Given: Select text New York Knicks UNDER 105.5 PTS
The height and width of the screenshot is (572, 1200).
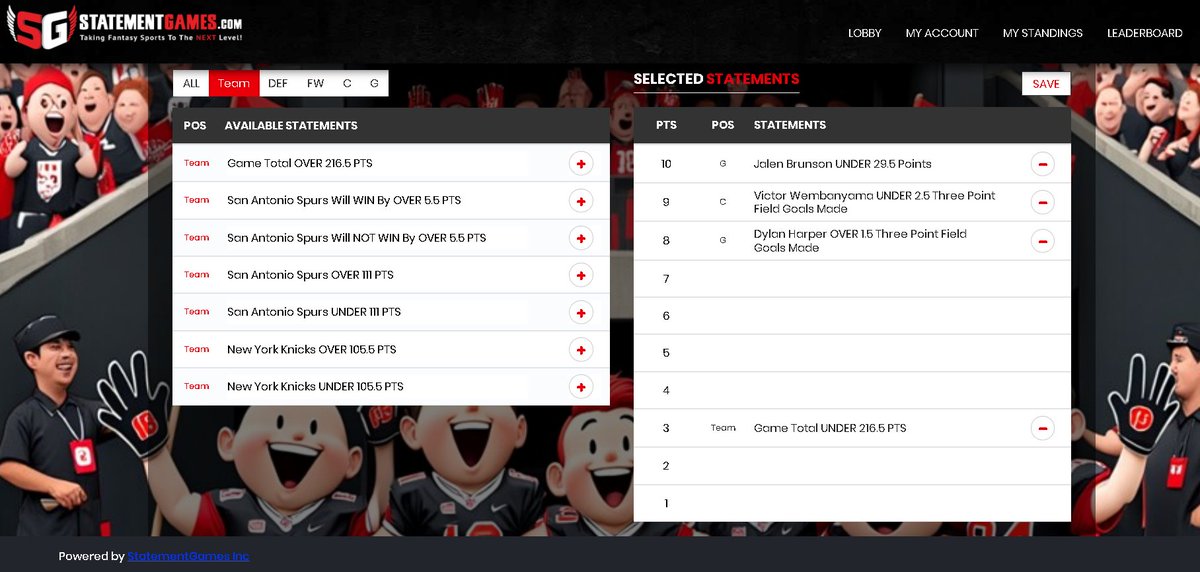Looking at the screenshot, I should tap(315, 387).
